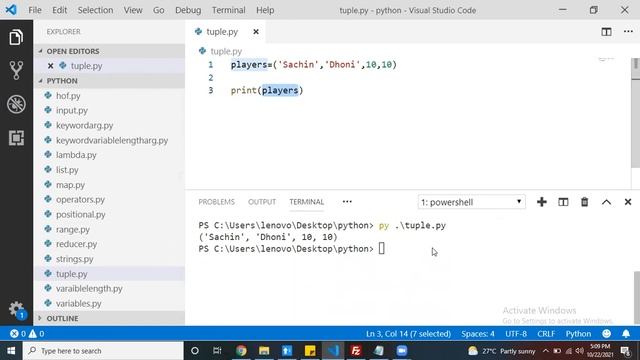Open editor More Actions ellipsis
The width and height of the screenshot is (640, 360).
(x=628, y=31)
